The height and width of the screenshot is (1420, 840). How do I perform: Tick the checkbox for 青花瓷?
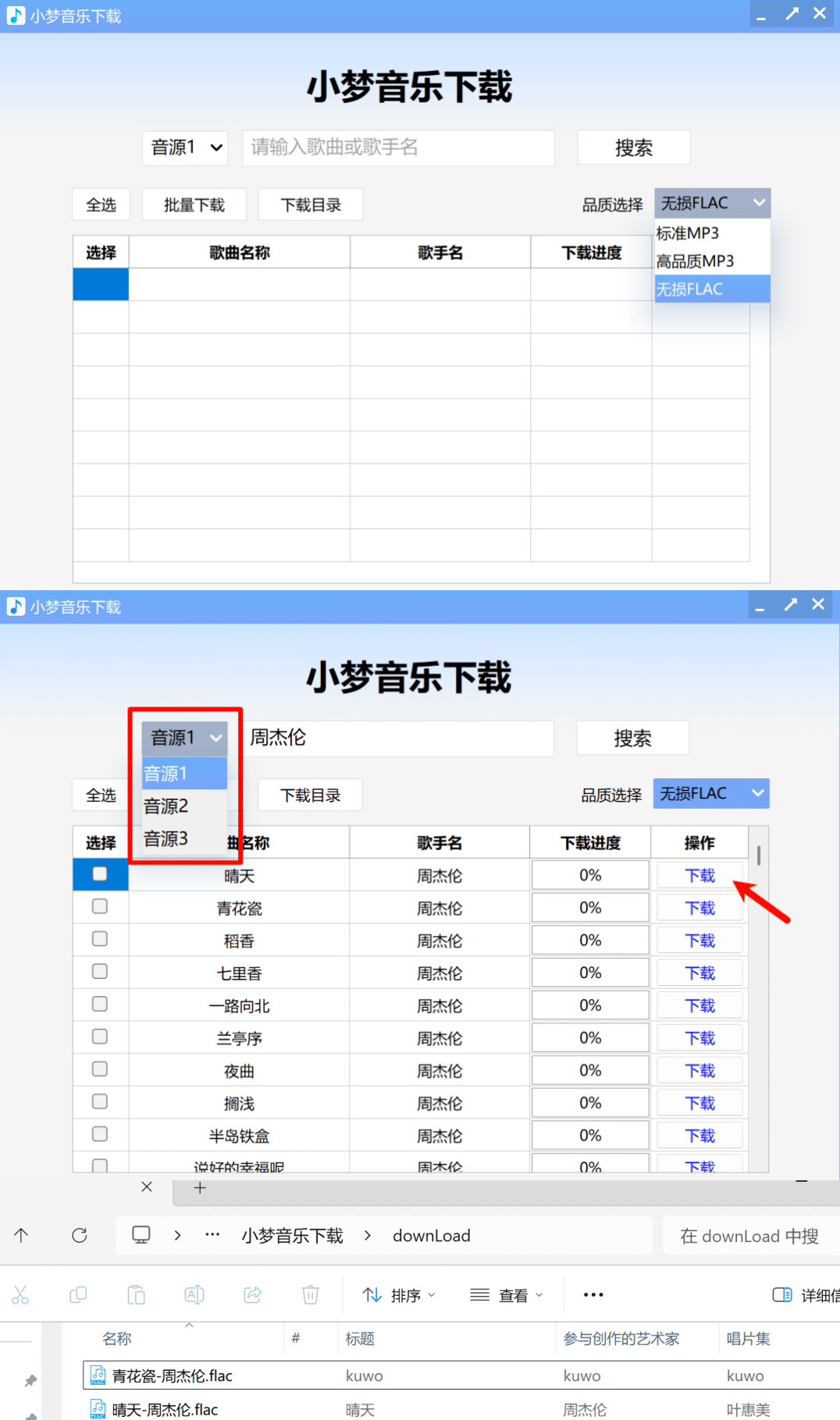pyautogui.click(x=100, y=906)
